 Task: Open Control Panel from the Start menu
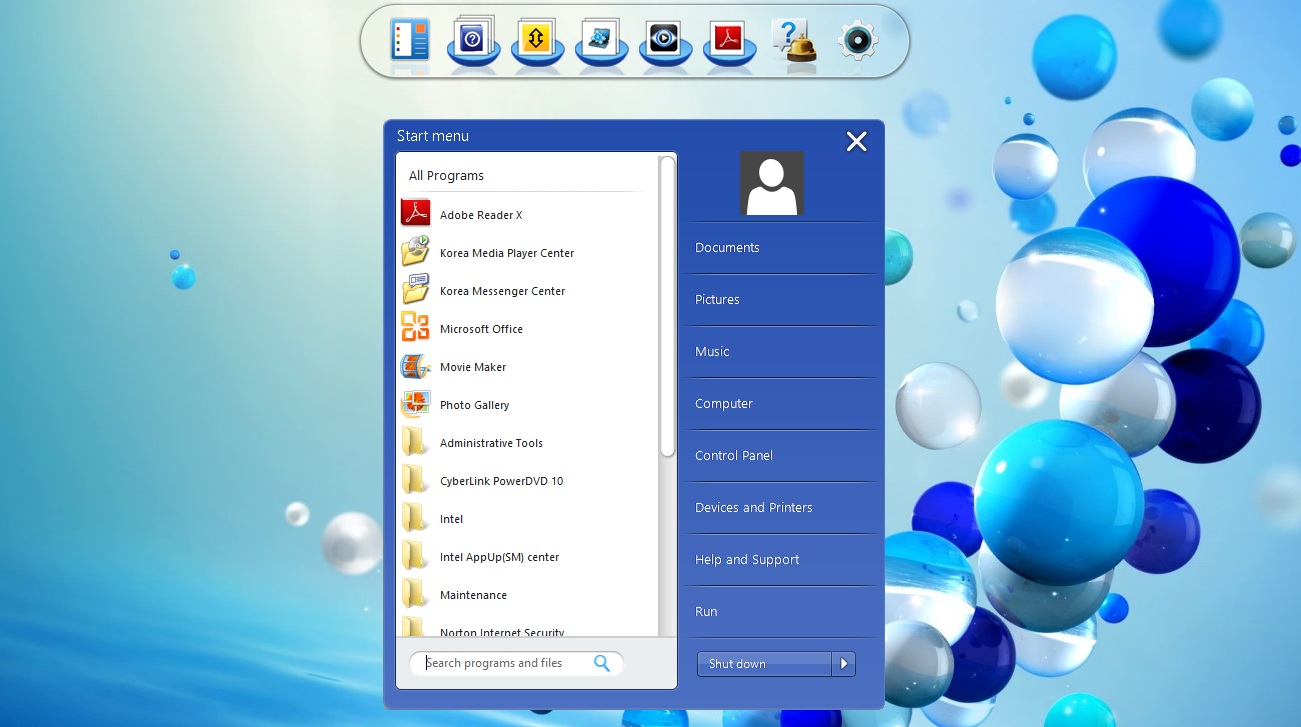pyautogui.click(x=734, y=456)
